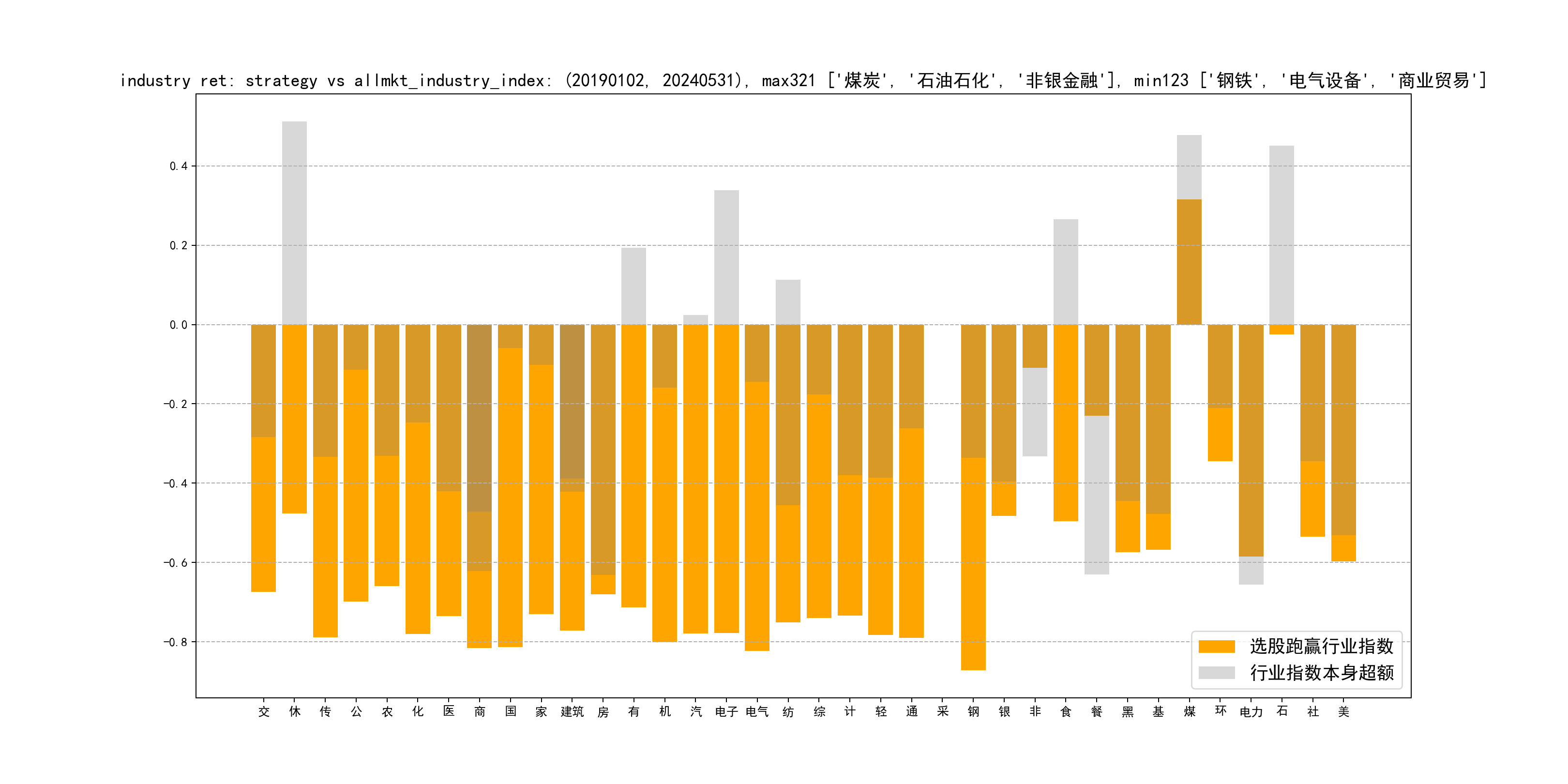Viewport: 1568px width, 784px height.
Task: Click the x-axis label 电子
Action: (726, 711)
